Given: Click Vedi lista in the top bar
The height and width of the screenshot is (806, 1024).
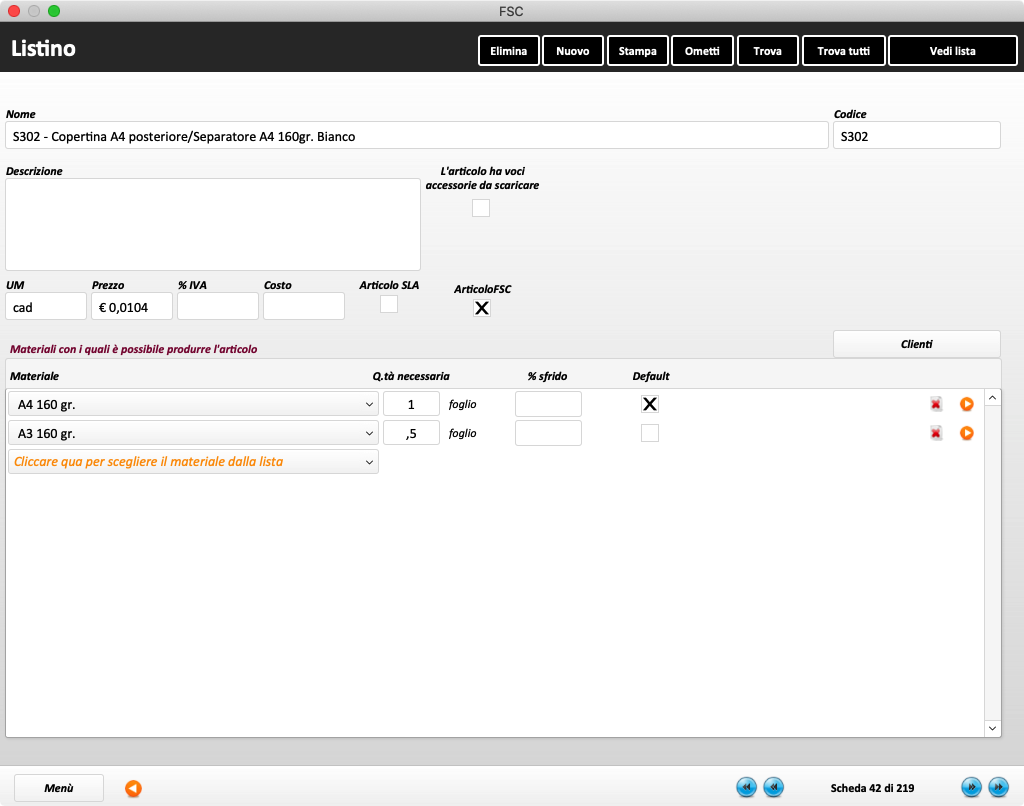Looking at the screenshot, I should click(952, 51).
